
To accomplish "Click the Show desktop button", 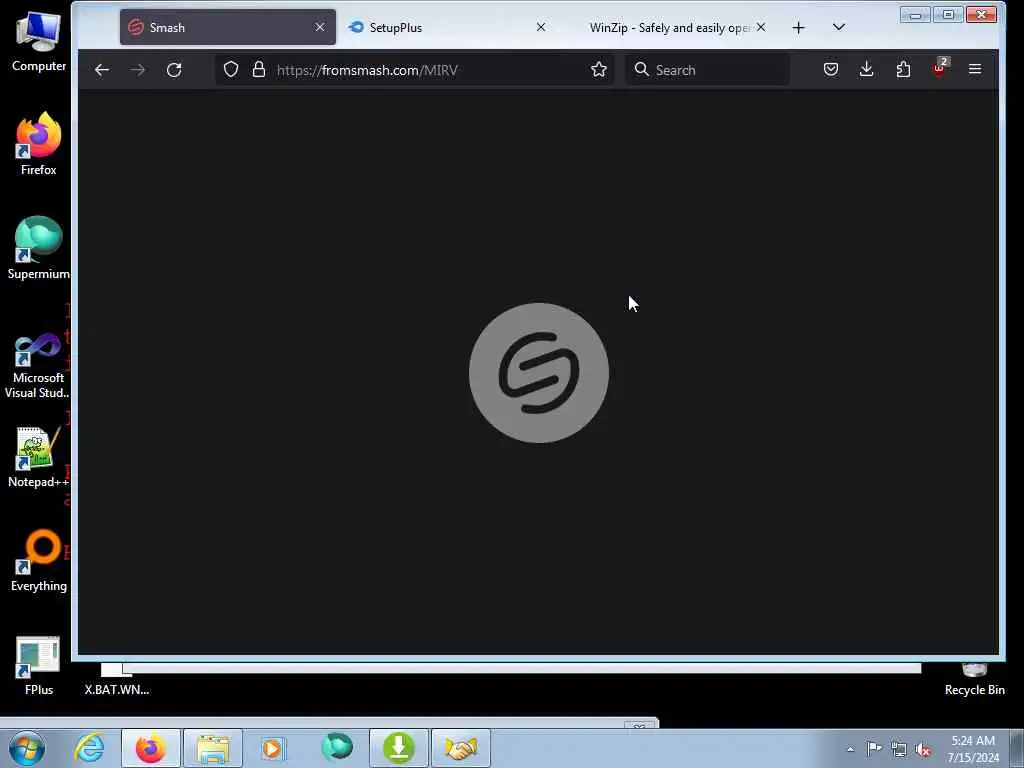I will pos(1017,749).
